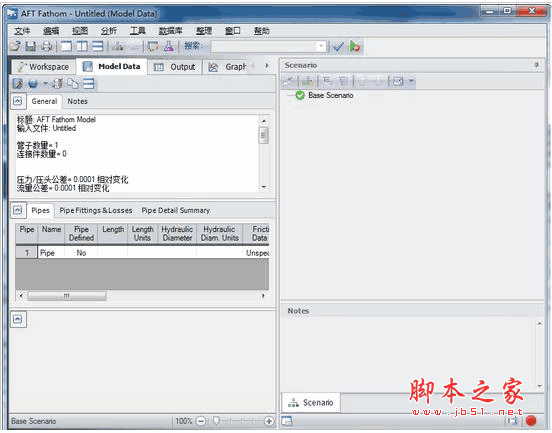552x433 pixels.
Task: Collapse the Pipes section with its arrow button
Action: [18, 211]
